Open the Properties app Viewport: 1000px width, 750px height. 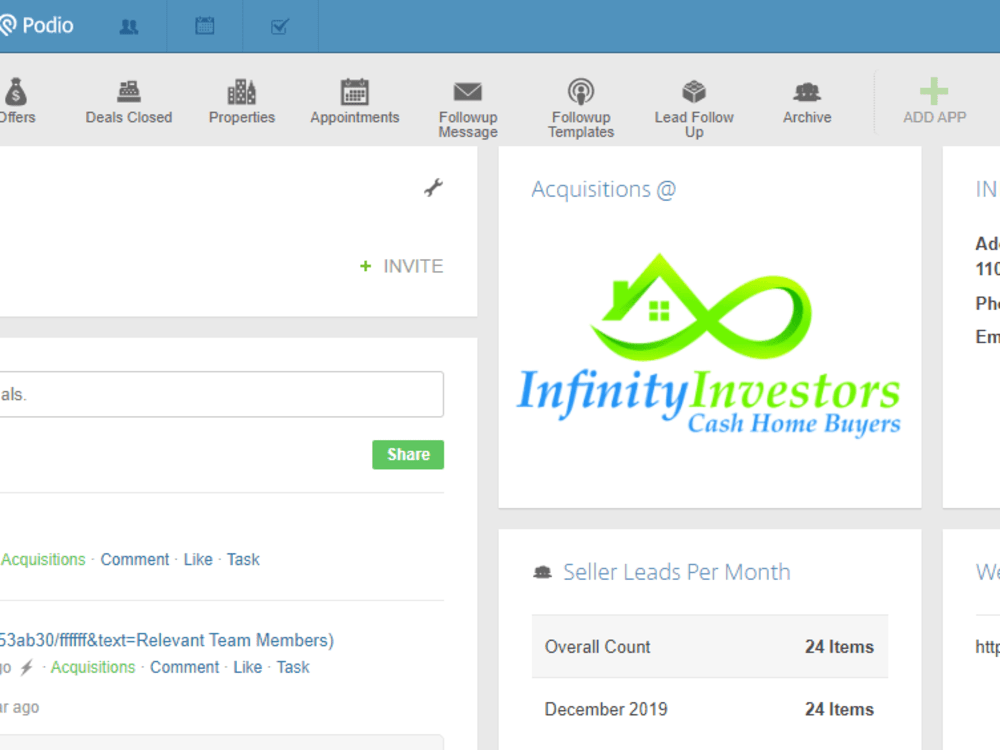(242, 101)
